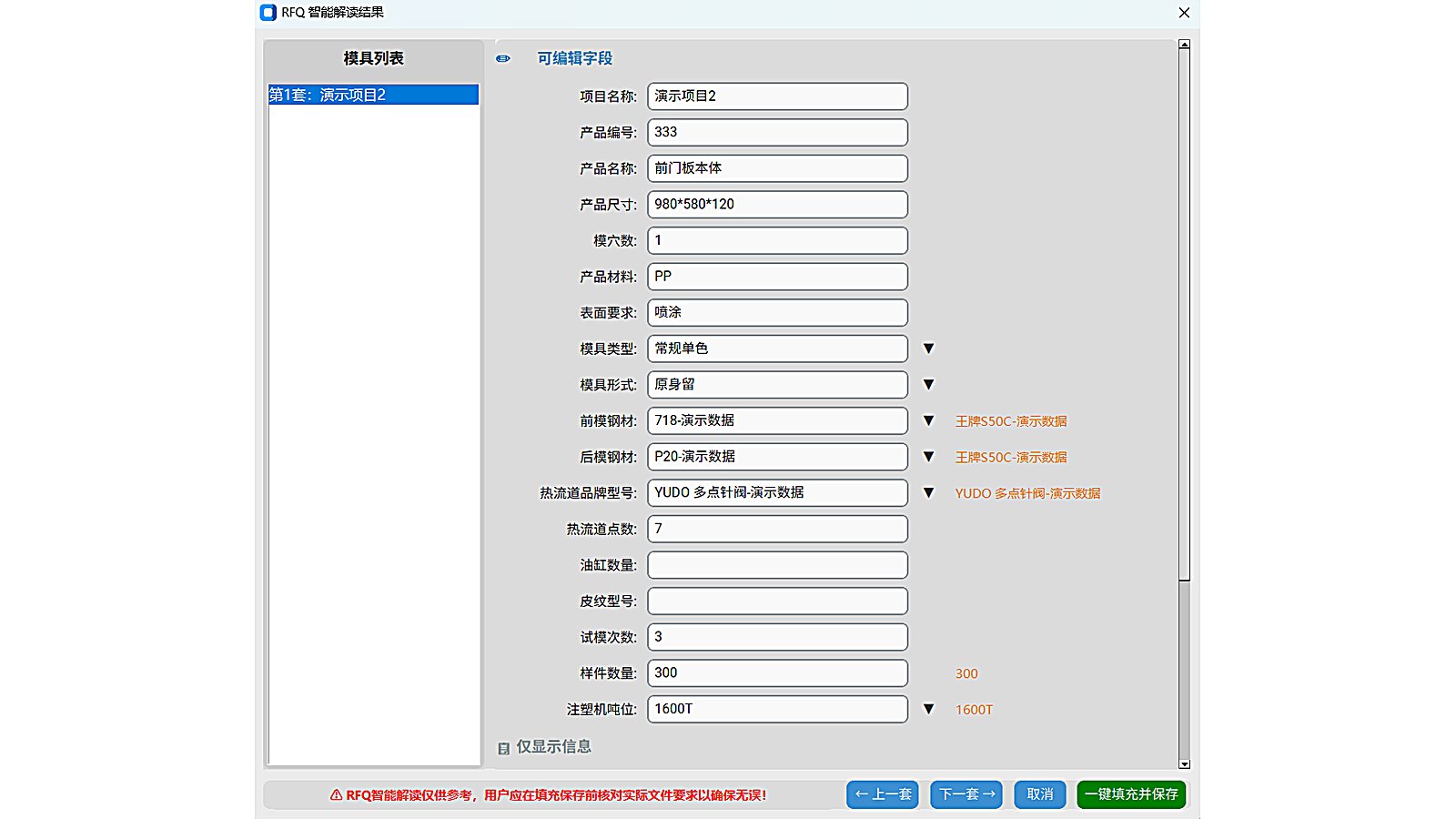Expand the 前模钢材 dropdown arrow

[x=928, y=420]
